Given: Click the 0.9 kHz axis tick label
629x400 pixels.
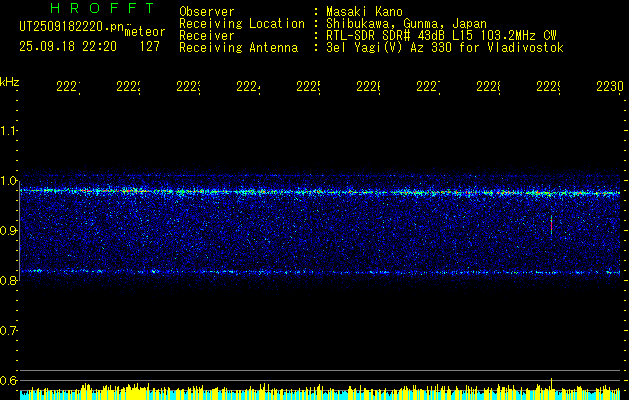Looking at the screenshot, I should click(x=8, y=230).
